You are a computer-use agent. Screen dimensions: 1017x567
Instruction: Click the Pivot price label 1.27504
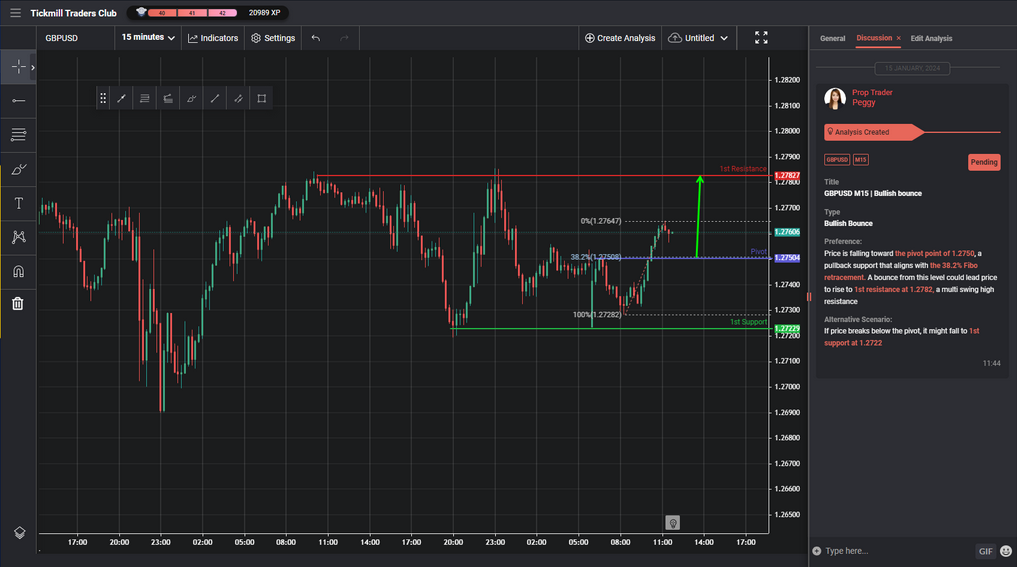pos(787,258)
